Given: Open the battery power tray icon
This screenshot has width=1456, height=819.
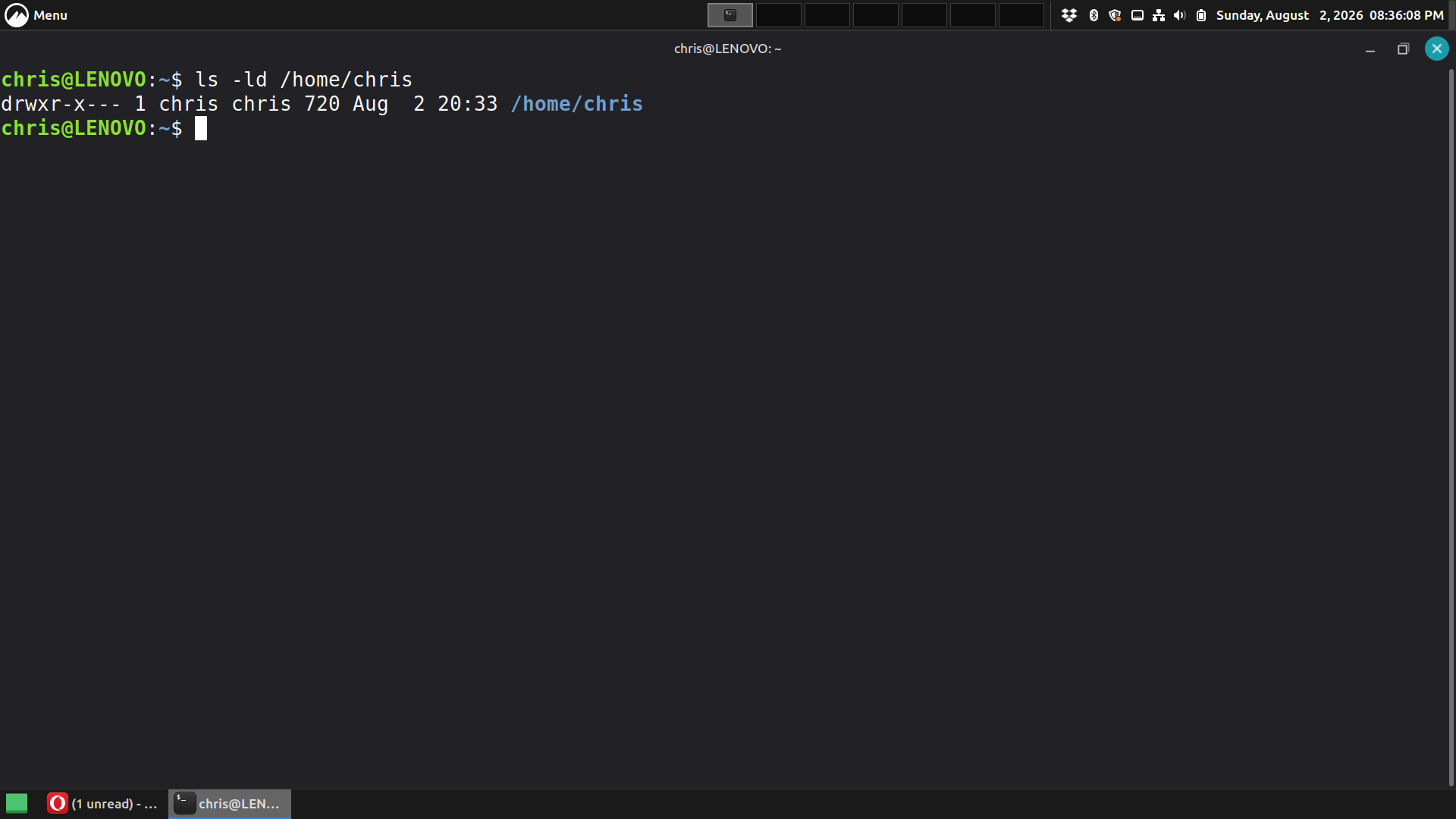Looking at the screenshot, I should click(1201, 15).
